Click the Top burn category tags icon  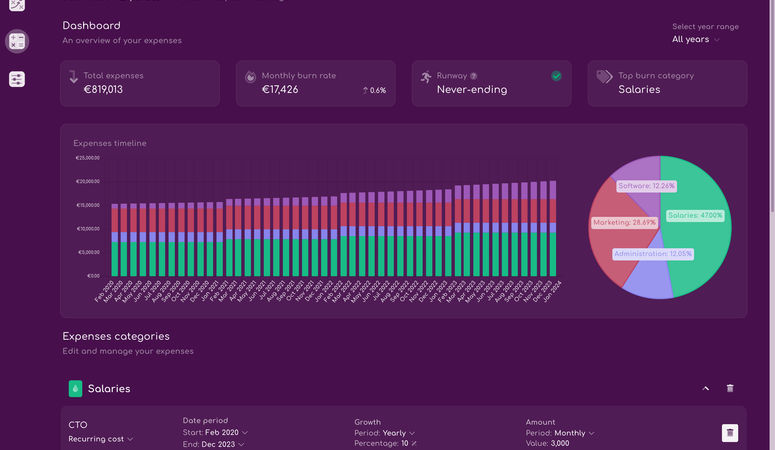tap(604, 77)
